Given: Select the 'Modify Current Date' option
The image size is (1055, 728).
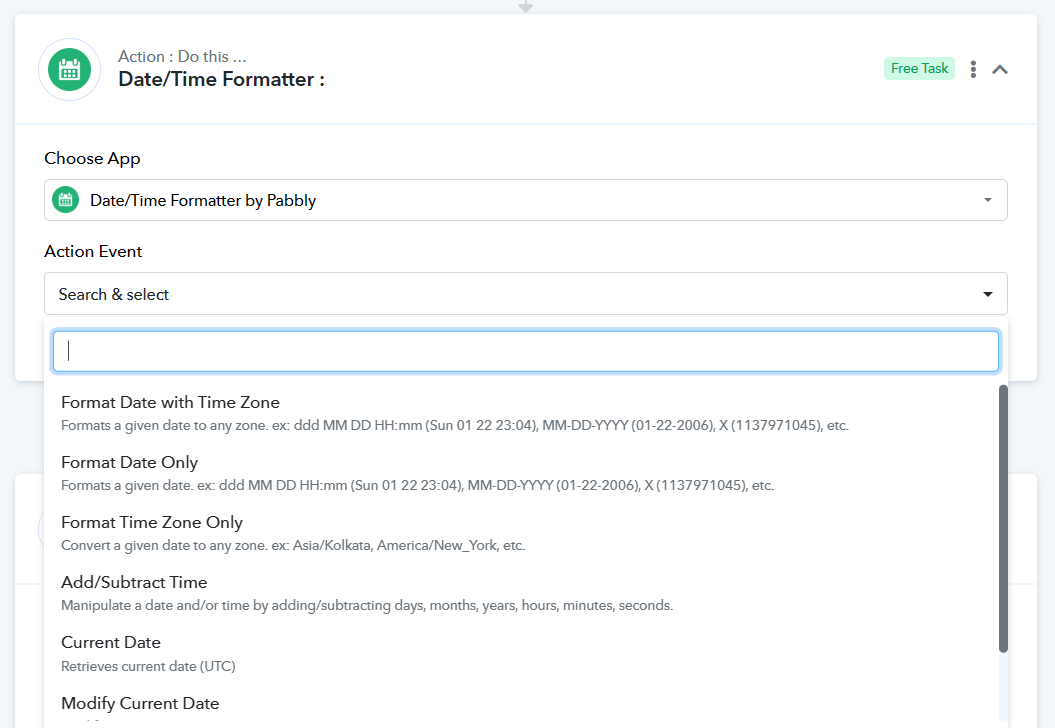Looking at the screenshot, I should (x=140, y=703).
